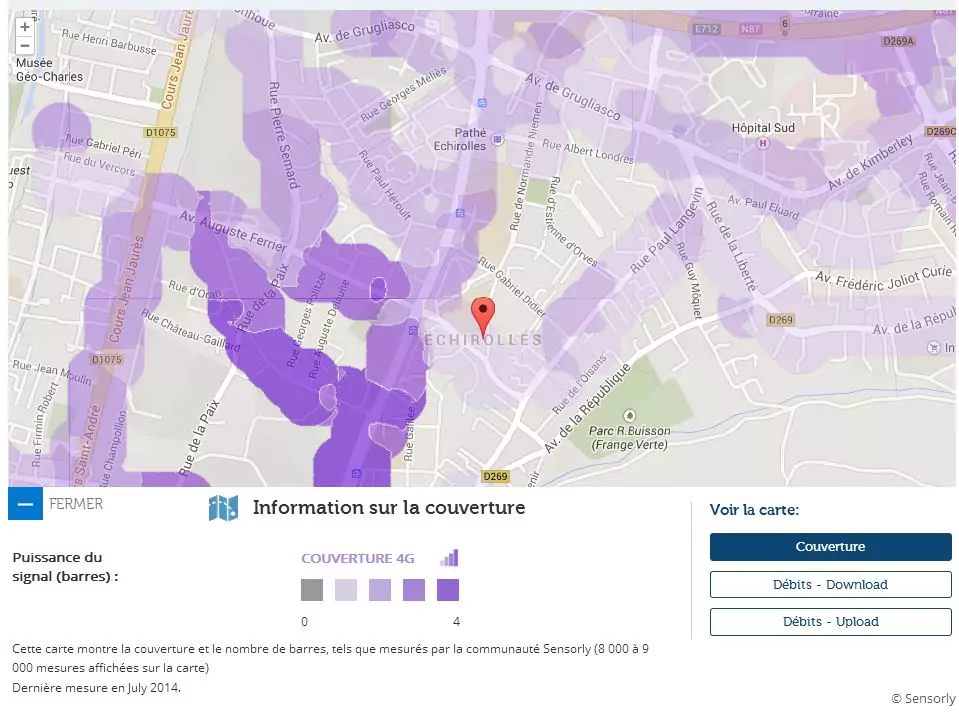Select the middle light purple legend swatch
This screenshot has height=712, width=959.
tap(380, 590)
